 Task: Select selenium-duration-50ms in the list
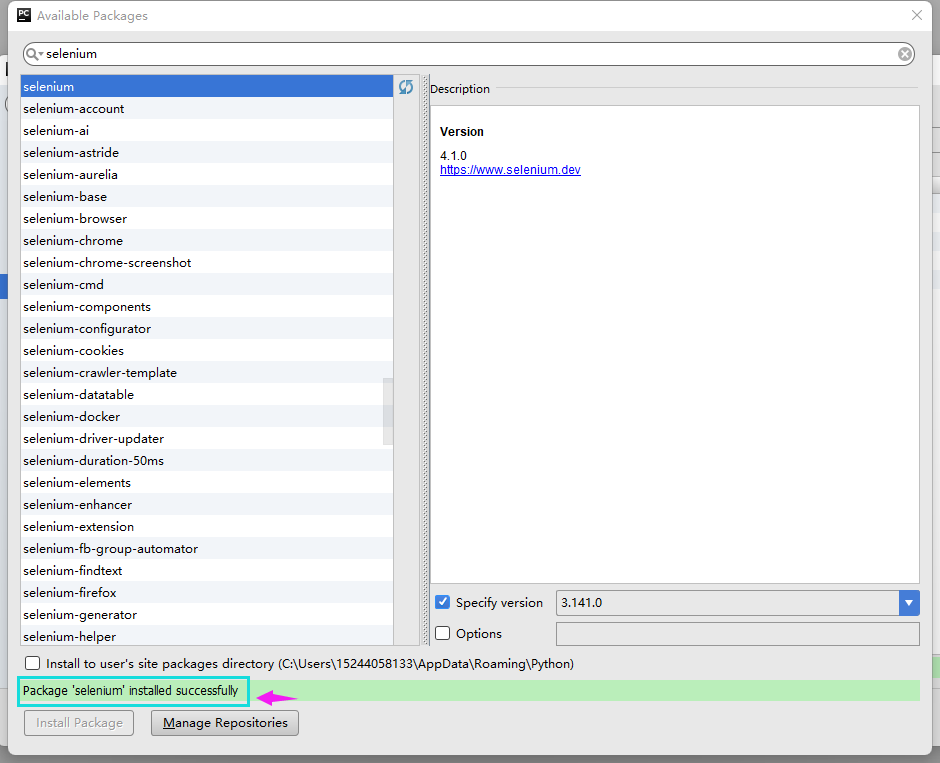(207, 460)
